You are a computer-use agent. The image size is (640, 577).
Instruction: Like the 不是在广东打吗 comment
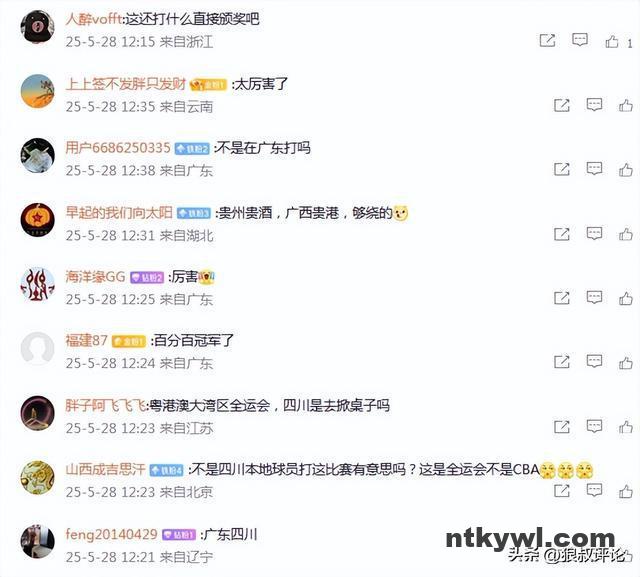point(626,169)
